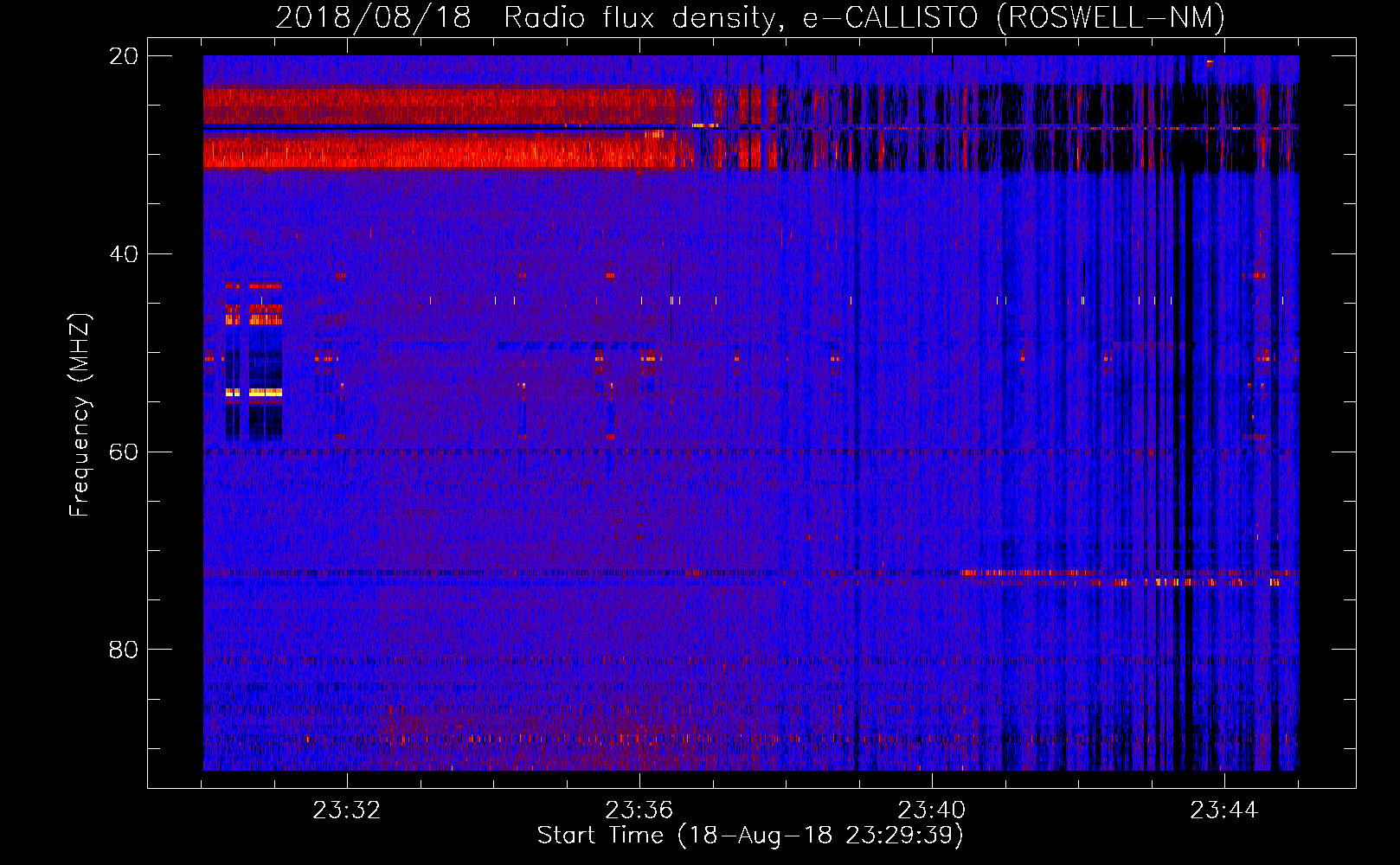This screenshot has width=1400, height=865.
Task: Select the 'Frequency (MHZ)' y-axis label
Action: [79, 415]
